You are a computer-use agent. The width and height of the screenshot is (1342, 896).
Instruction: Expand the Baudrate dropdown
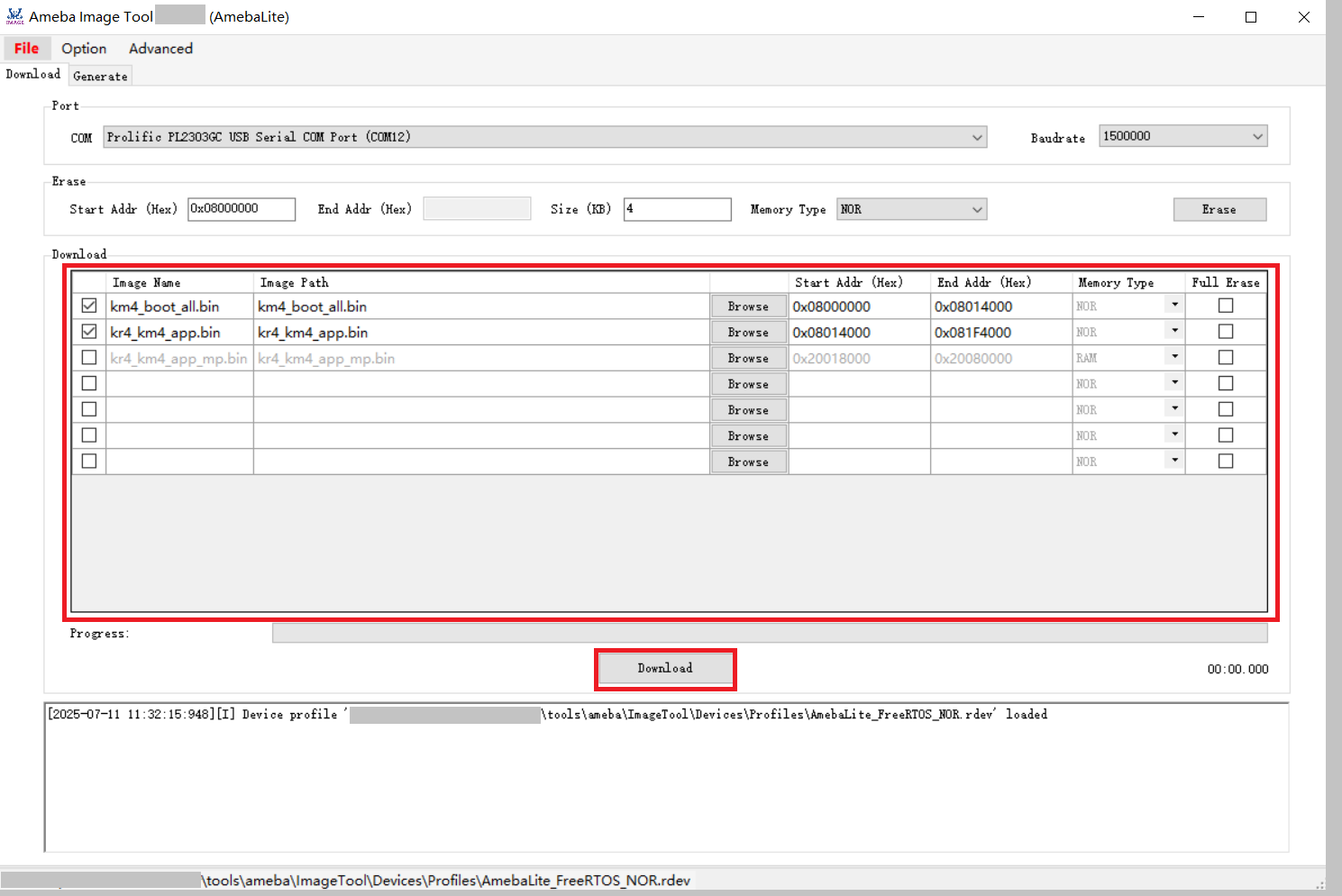click(1257, 136)
